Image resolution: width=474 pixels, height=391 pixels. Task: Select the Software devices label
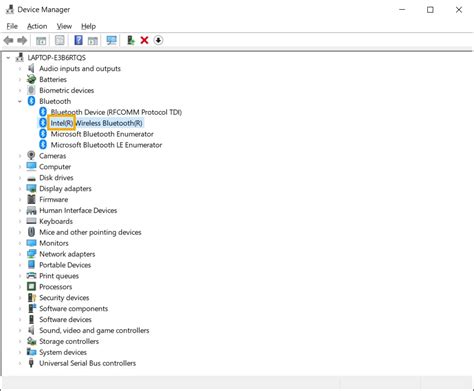click(65, 319)
